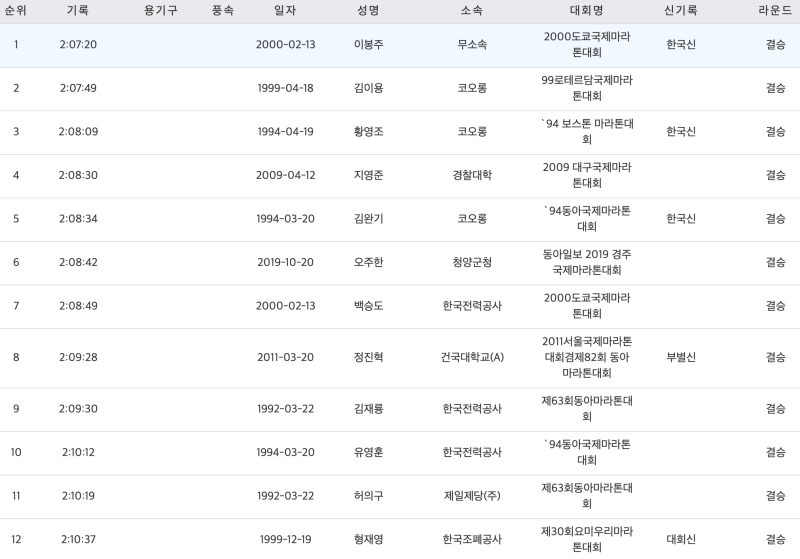
Task: Click date 1999-04-18
Action: [286, 88]
